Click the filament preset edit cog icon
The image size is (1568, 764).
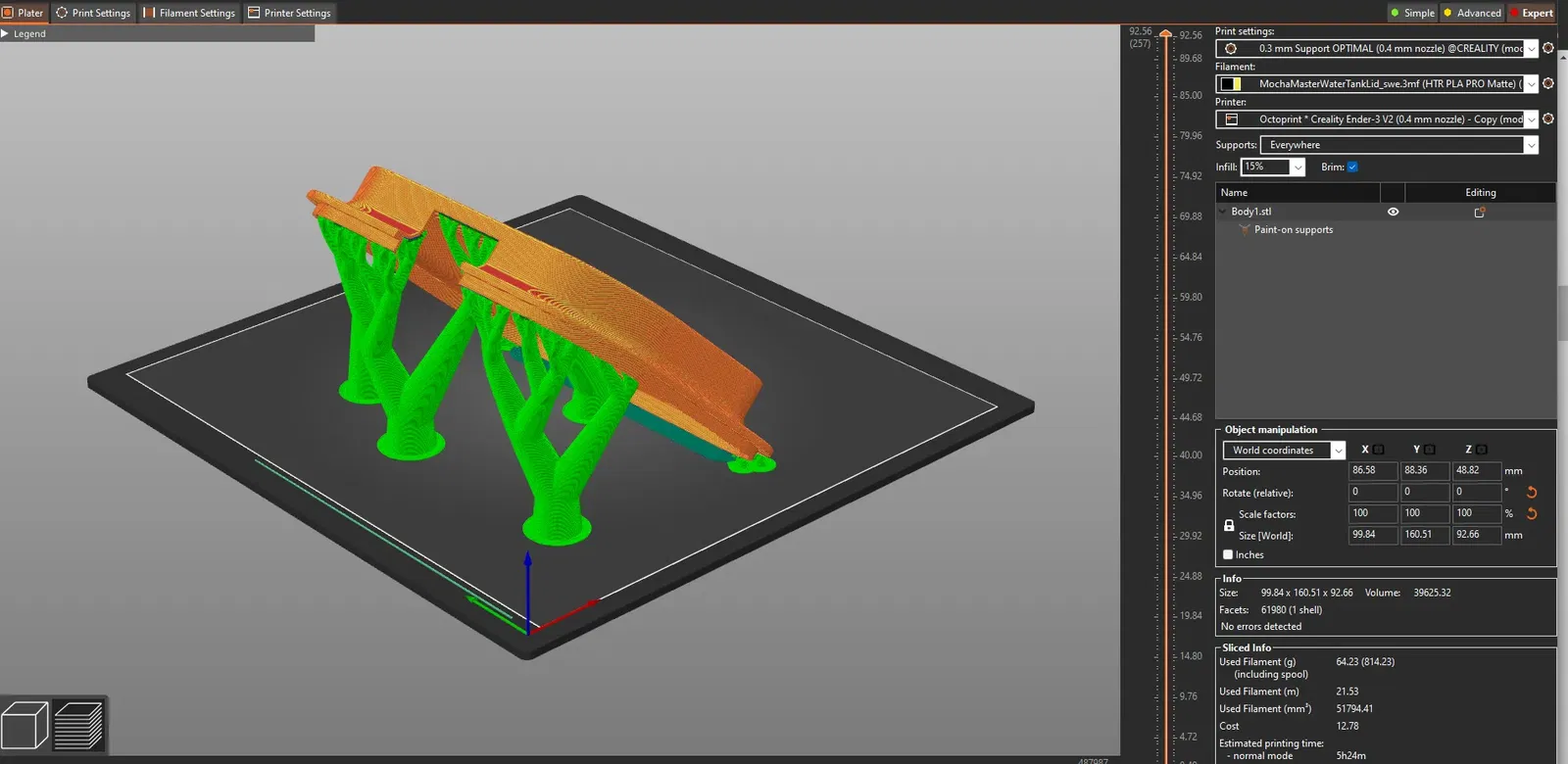point(1548,83)
